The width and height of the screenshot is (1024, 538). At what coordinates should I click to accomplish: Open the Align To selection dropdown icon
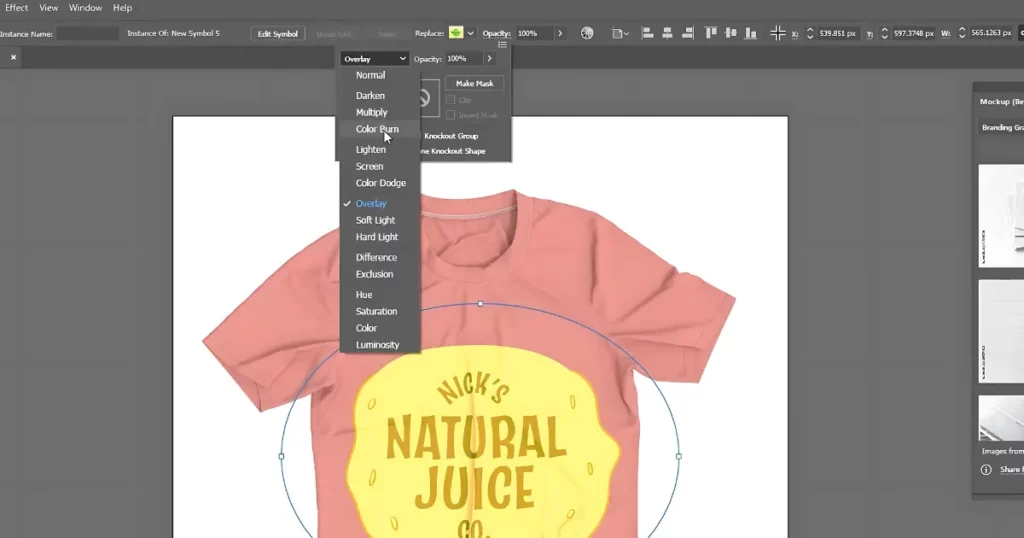(x=620, y=33)
